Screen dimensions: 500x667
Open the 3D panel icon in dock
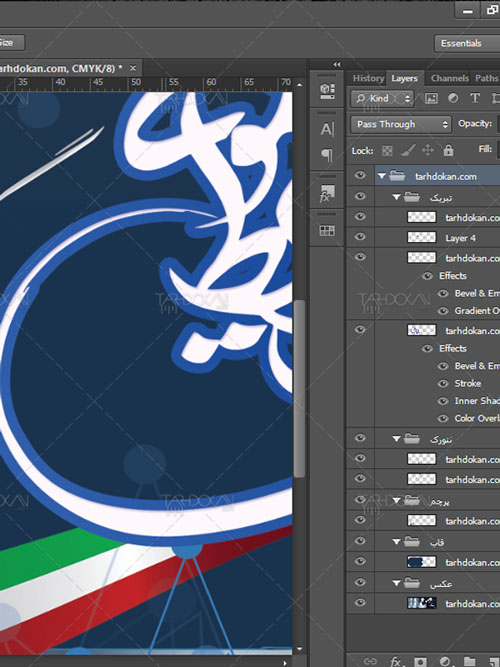pos(327,91)
